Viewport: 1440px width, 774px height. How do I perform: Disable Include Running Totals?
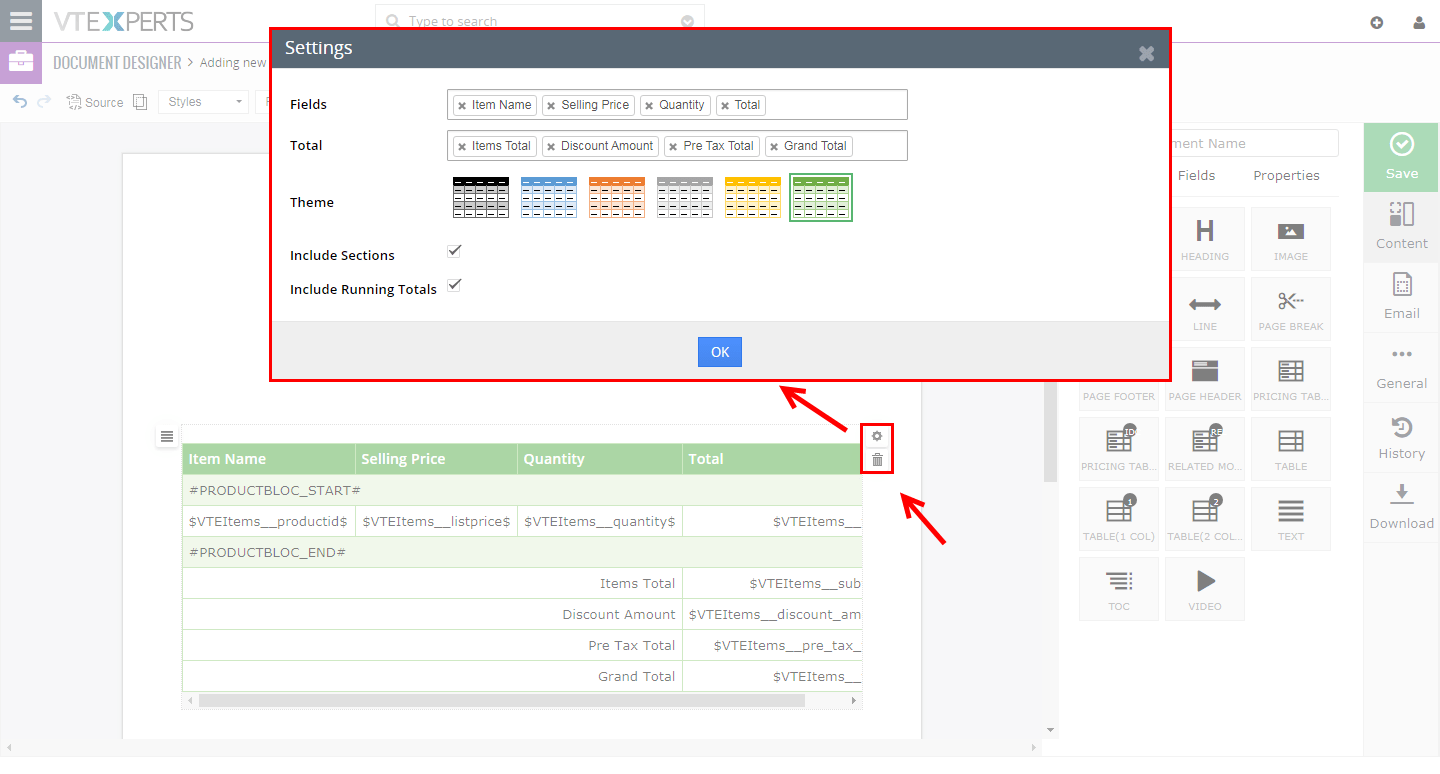(x=454, y=284)
